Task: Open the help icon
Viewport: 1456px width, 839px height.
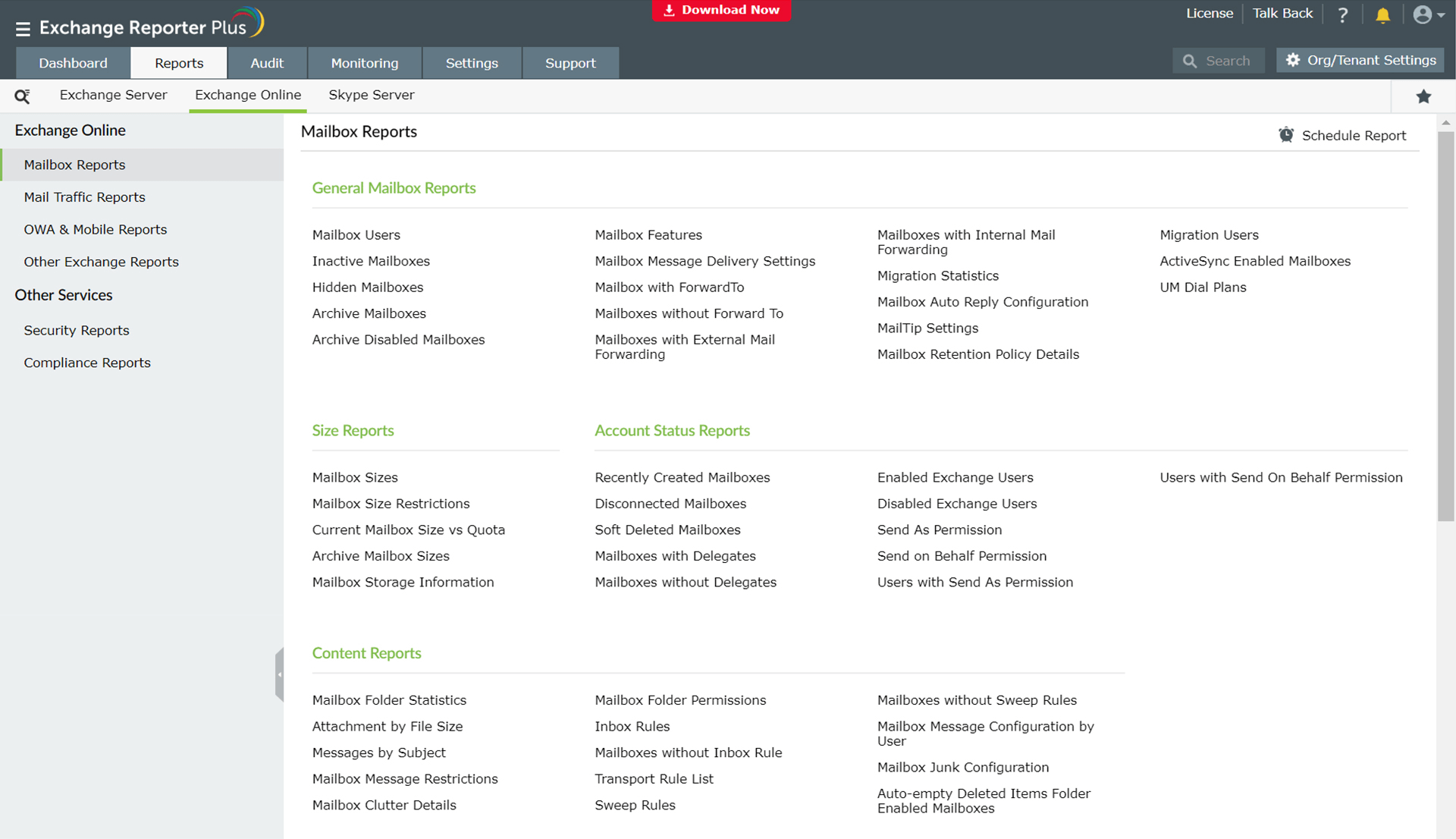Action: pos(1342,14)
